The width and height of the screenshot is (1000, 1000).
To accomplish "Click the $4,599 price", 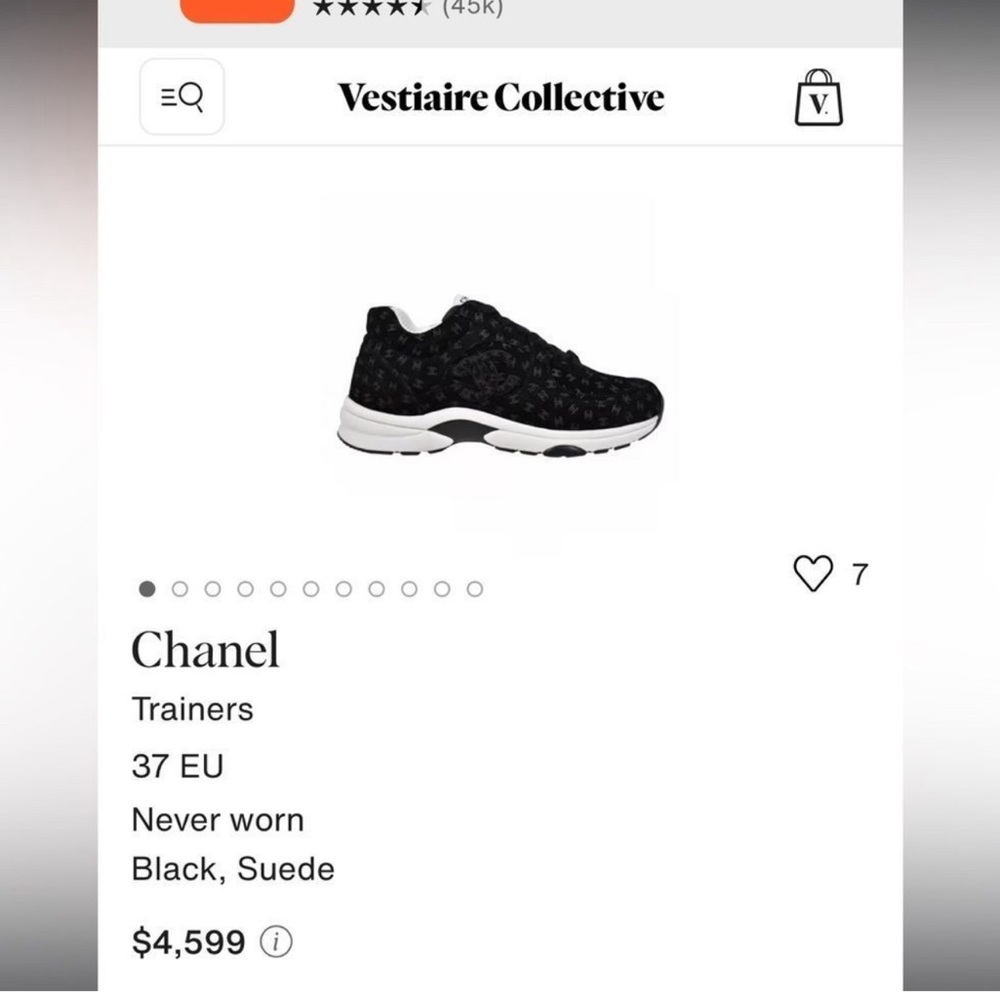I will click(x=190, y=941).
